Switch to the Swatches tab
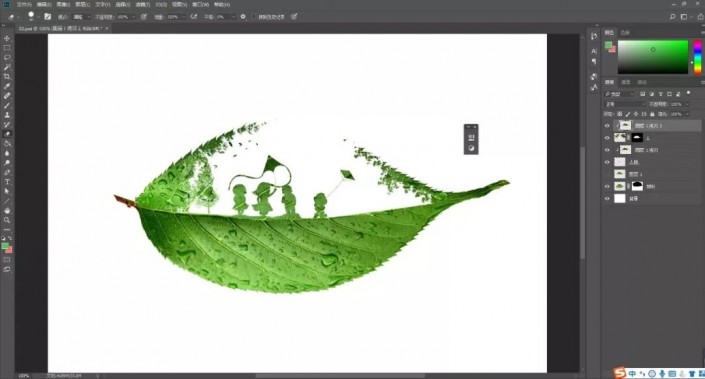Image resolution: width=705 pixels, height=379 pixels. (625, 32)
